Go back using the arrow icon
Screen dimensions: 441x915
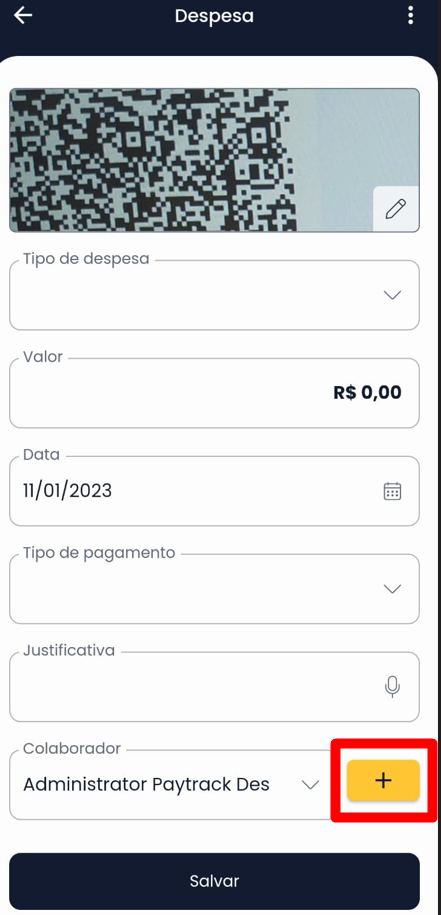pyautogui.click(x=23, y=16)
